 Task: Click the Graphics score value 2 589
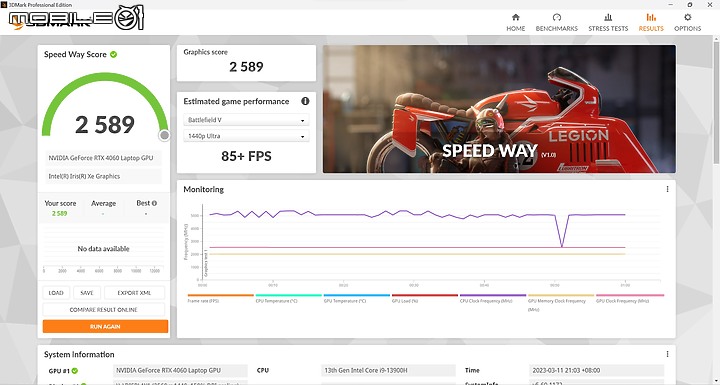(246, 67)
